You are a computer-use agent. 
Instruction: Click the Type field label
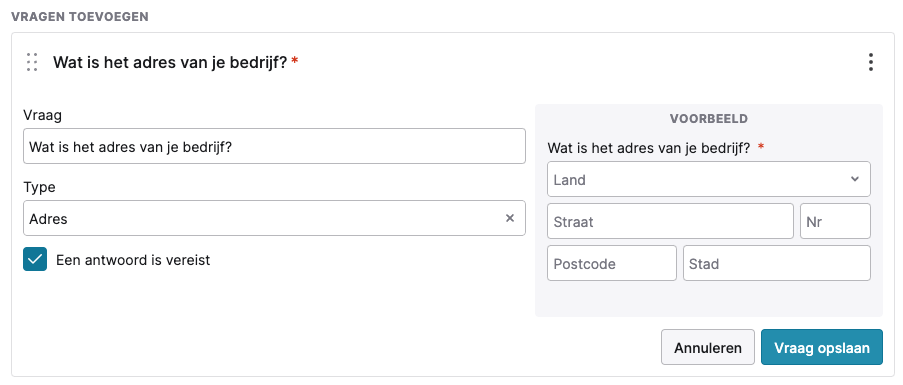click(39, 187)
